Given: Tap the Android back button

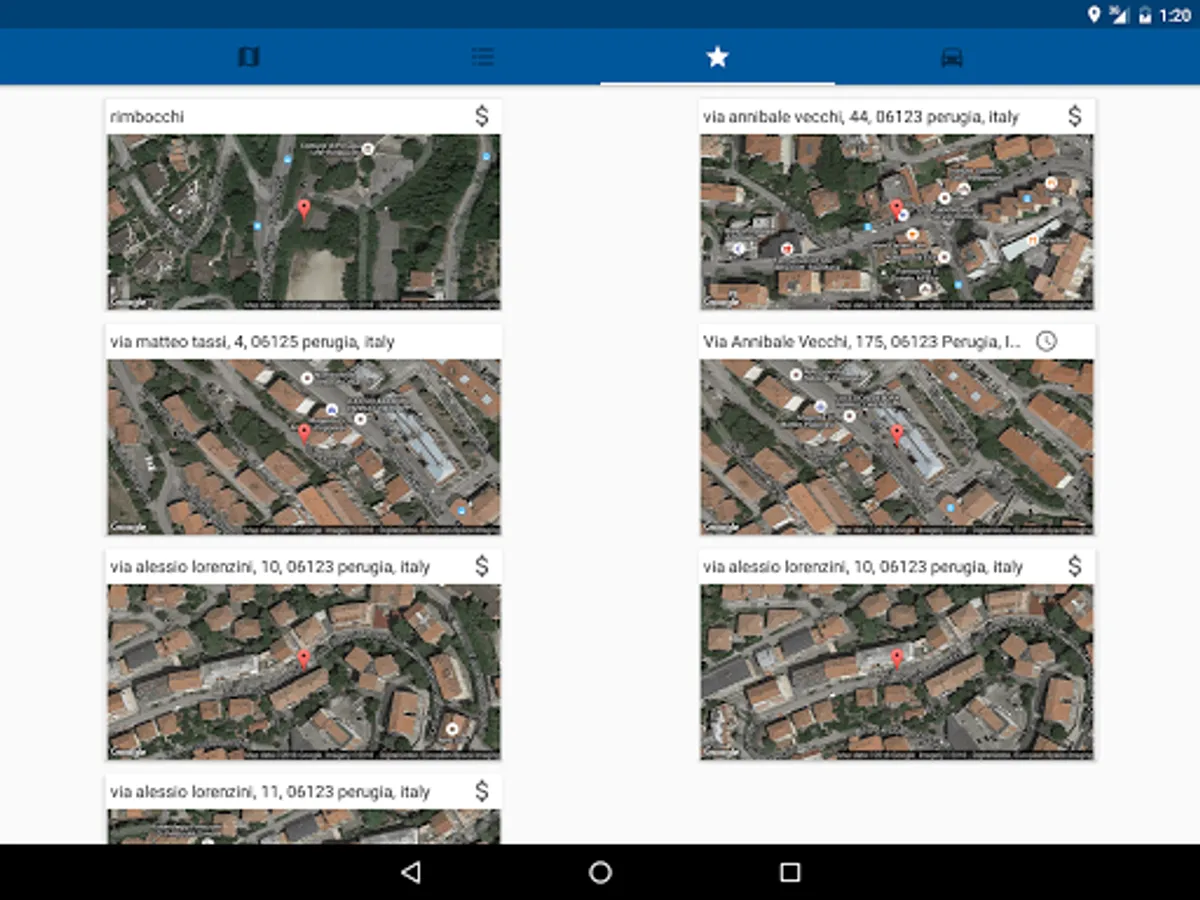Looking at the screenshot, I should (x=410, y=872).
